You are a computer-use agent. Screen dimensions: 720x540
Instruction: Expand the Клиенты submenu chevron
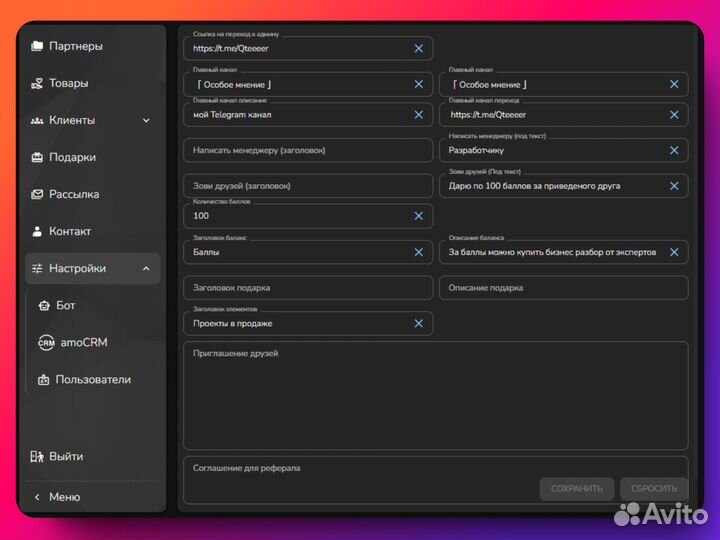click(x=146, y=121)
